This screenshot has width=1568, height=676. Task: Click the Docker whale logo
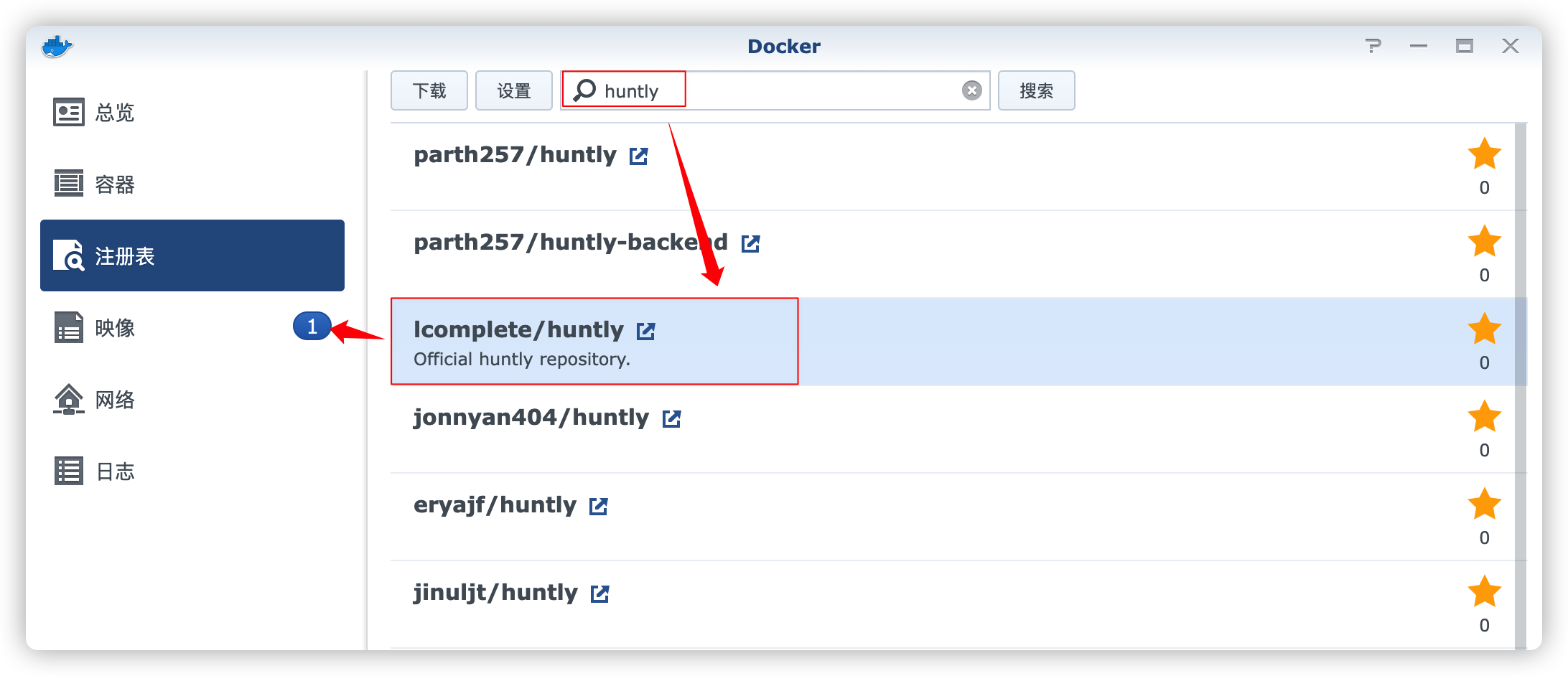coord(58,45)
